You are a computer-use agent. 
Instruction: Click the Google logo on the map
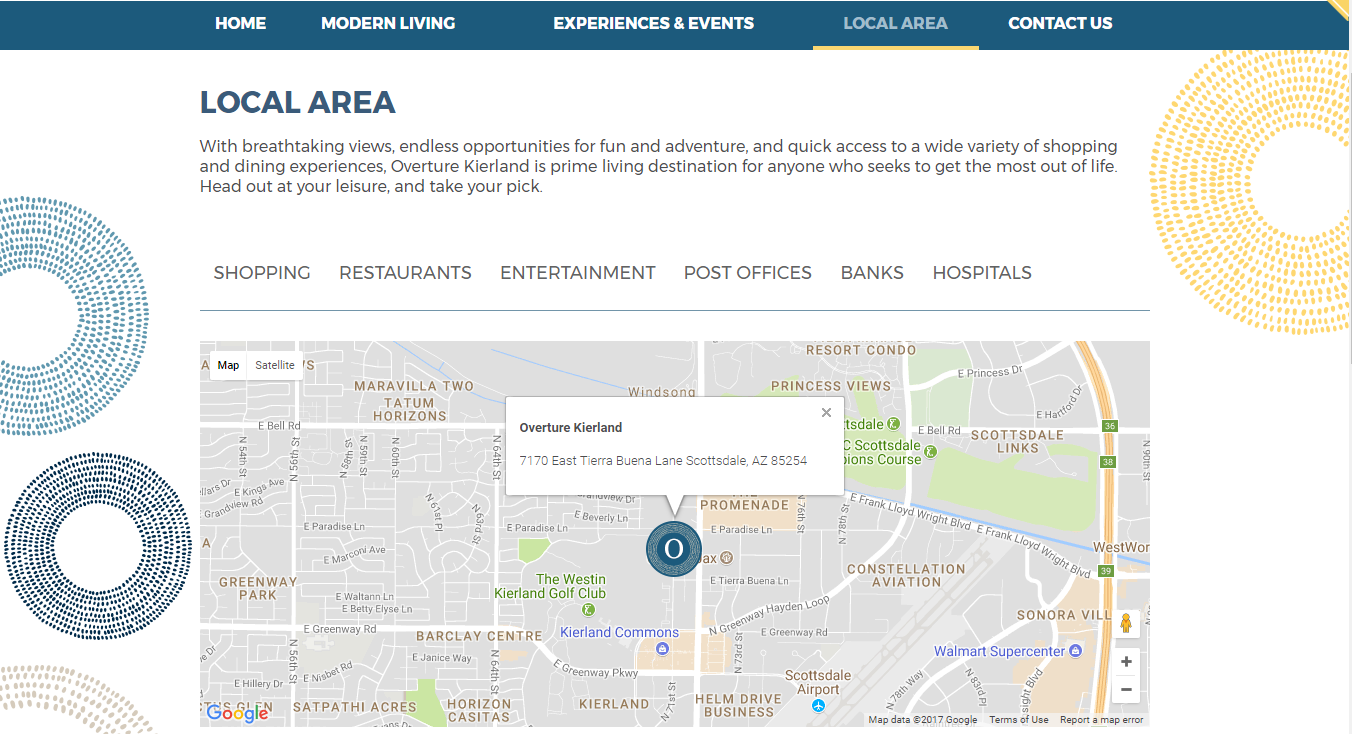pyautogui.click(x=237, y=713)
